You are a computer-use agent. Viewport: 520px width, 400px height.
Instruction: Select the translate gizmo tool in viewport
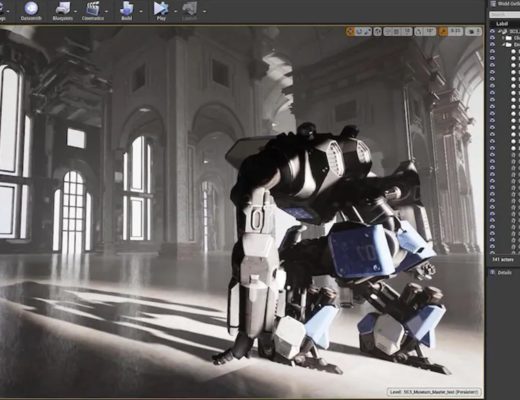(x=350, y=32)
